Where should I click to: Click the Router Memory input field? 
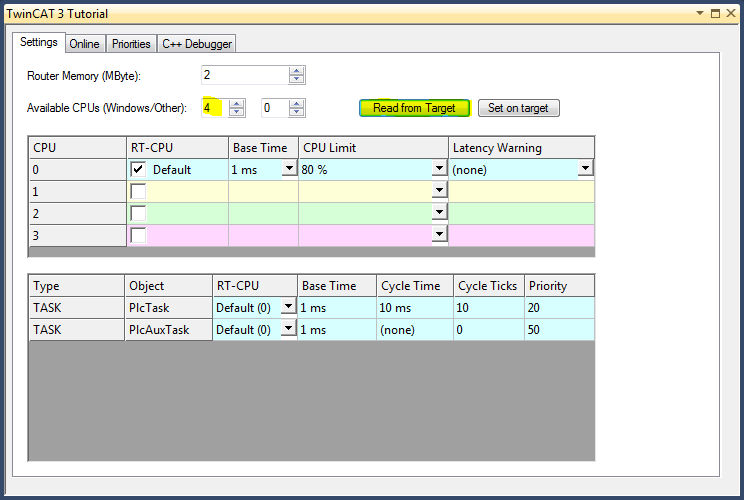tap(245, 75)
